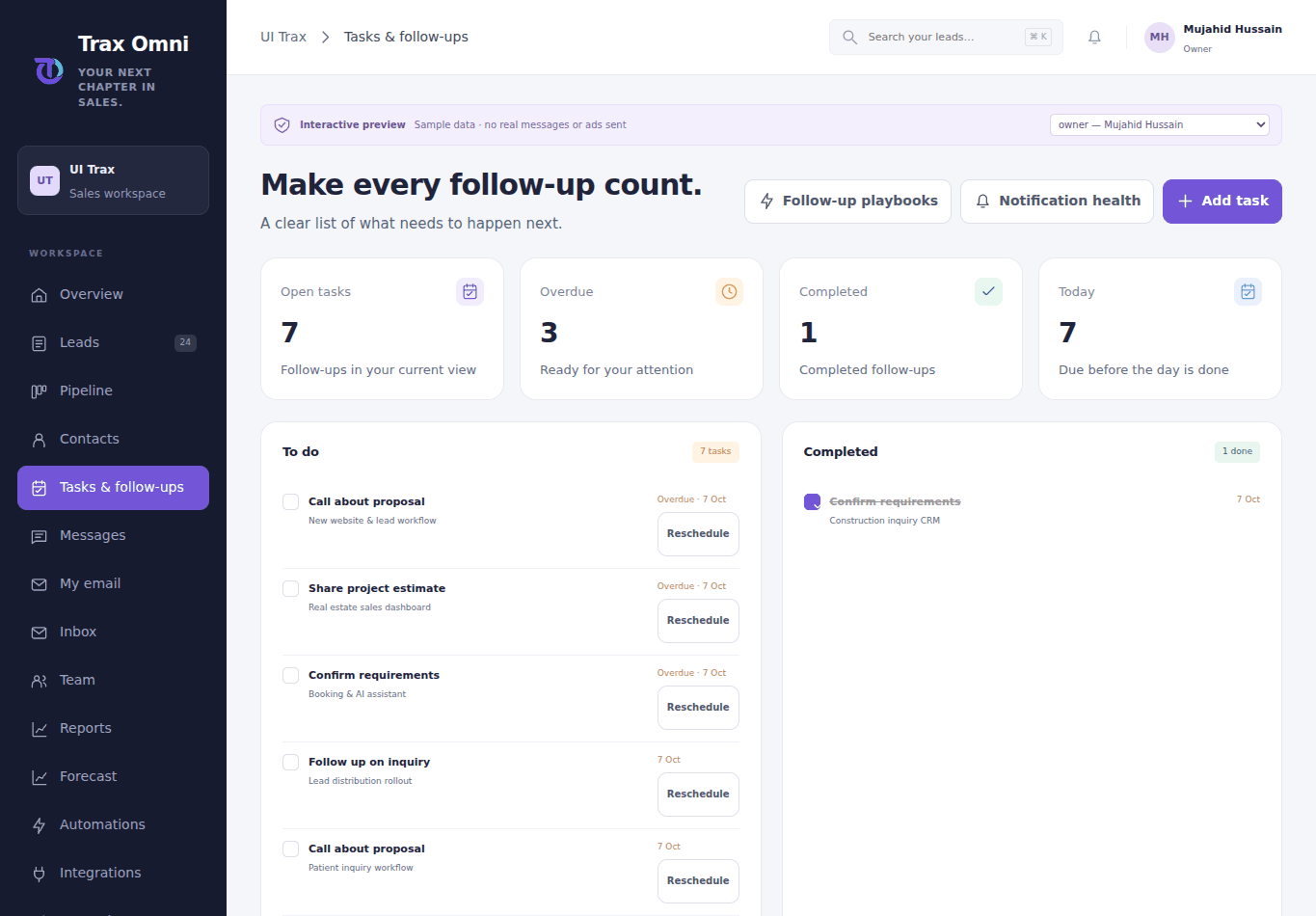Click the calendar icon on Today card
This screenshot has width=1316, height=916.
point(1248,291)
